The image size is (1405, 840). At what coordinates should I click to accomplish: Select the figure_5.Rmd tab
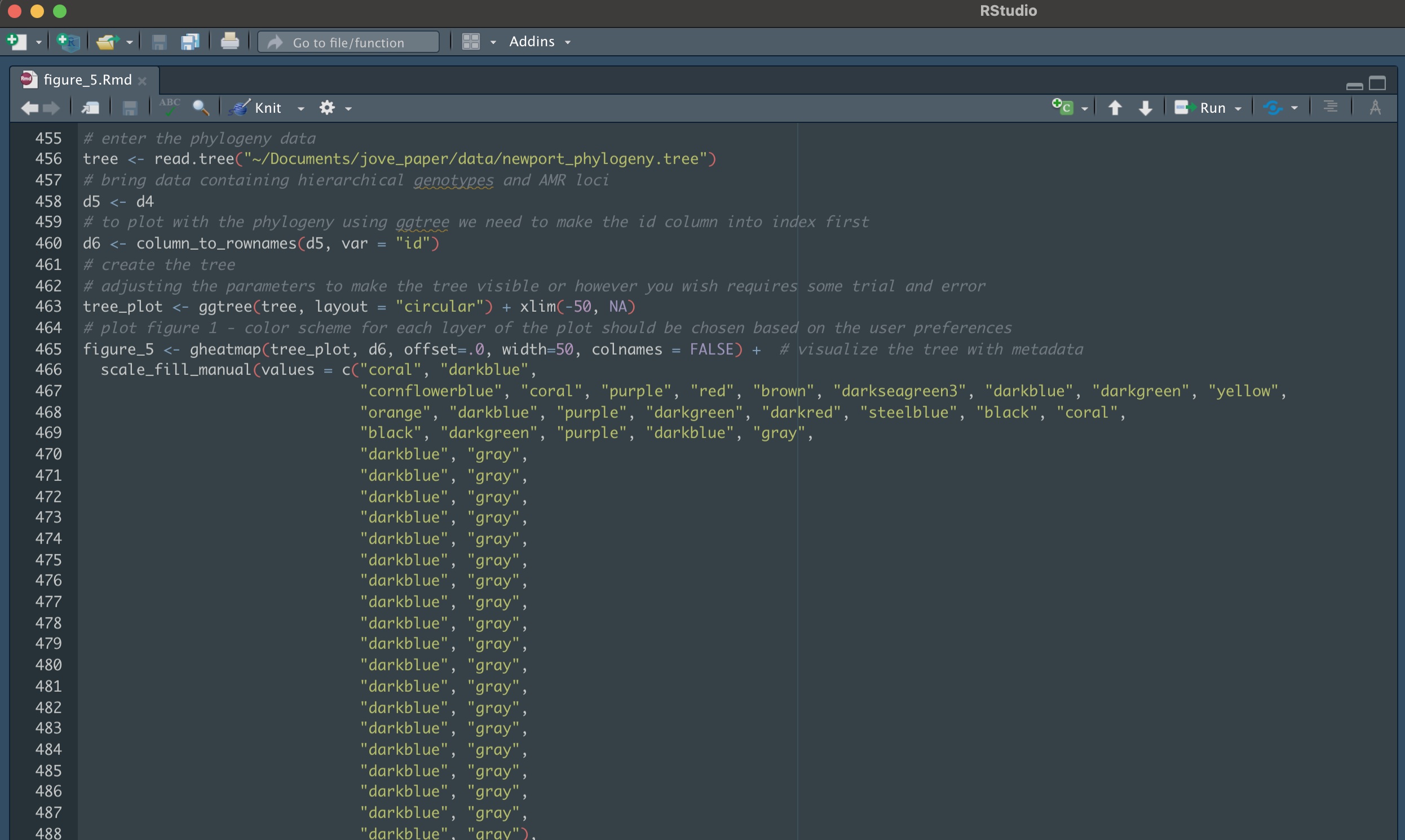(x=87, y=80)
